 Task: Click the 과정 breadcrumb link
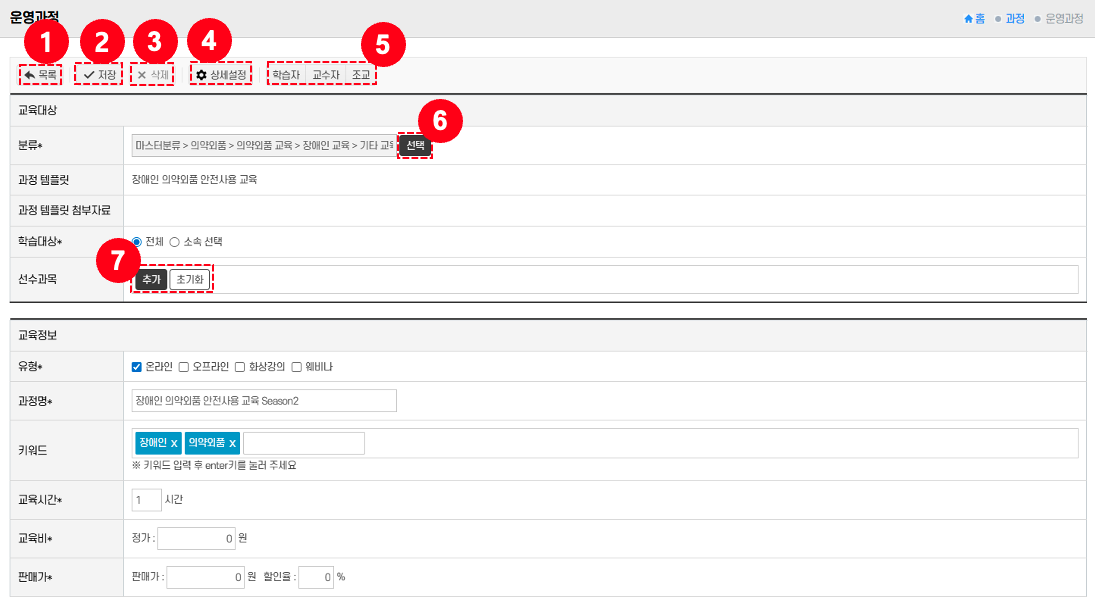[x=1015, y=18]
